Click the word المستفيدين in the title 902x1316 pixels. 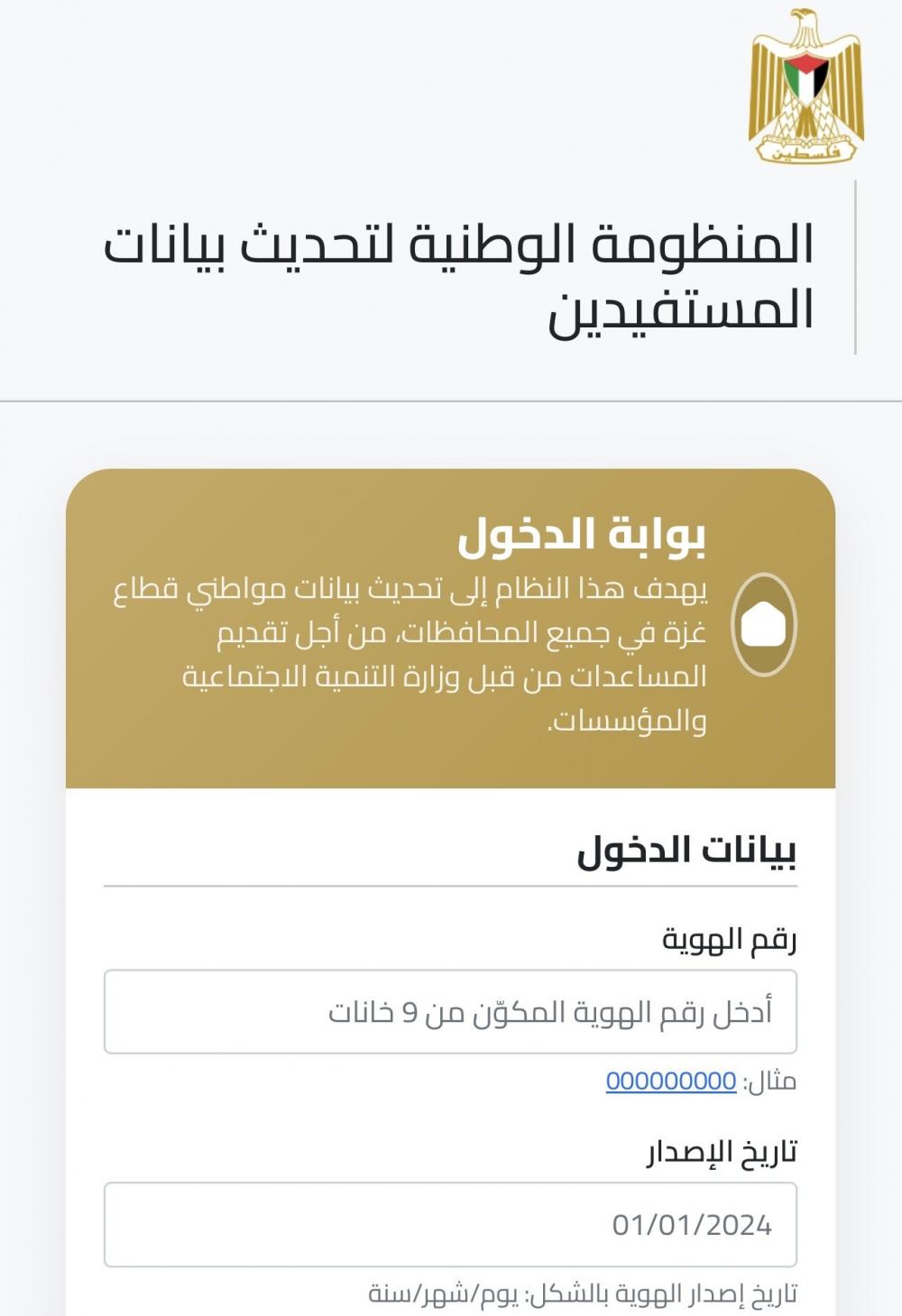[681, 309]
